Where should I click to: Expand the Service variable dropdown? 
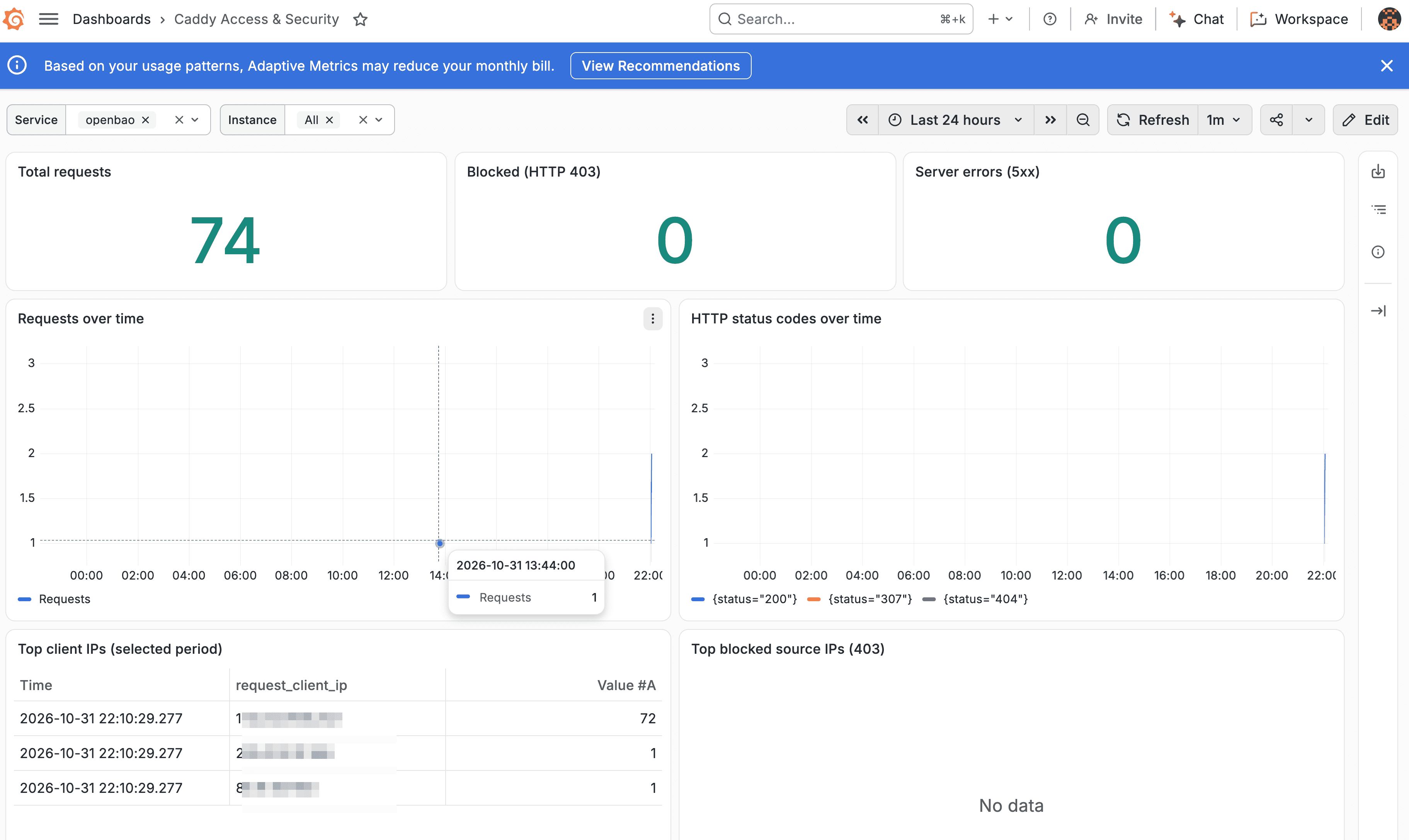point(195,120)
